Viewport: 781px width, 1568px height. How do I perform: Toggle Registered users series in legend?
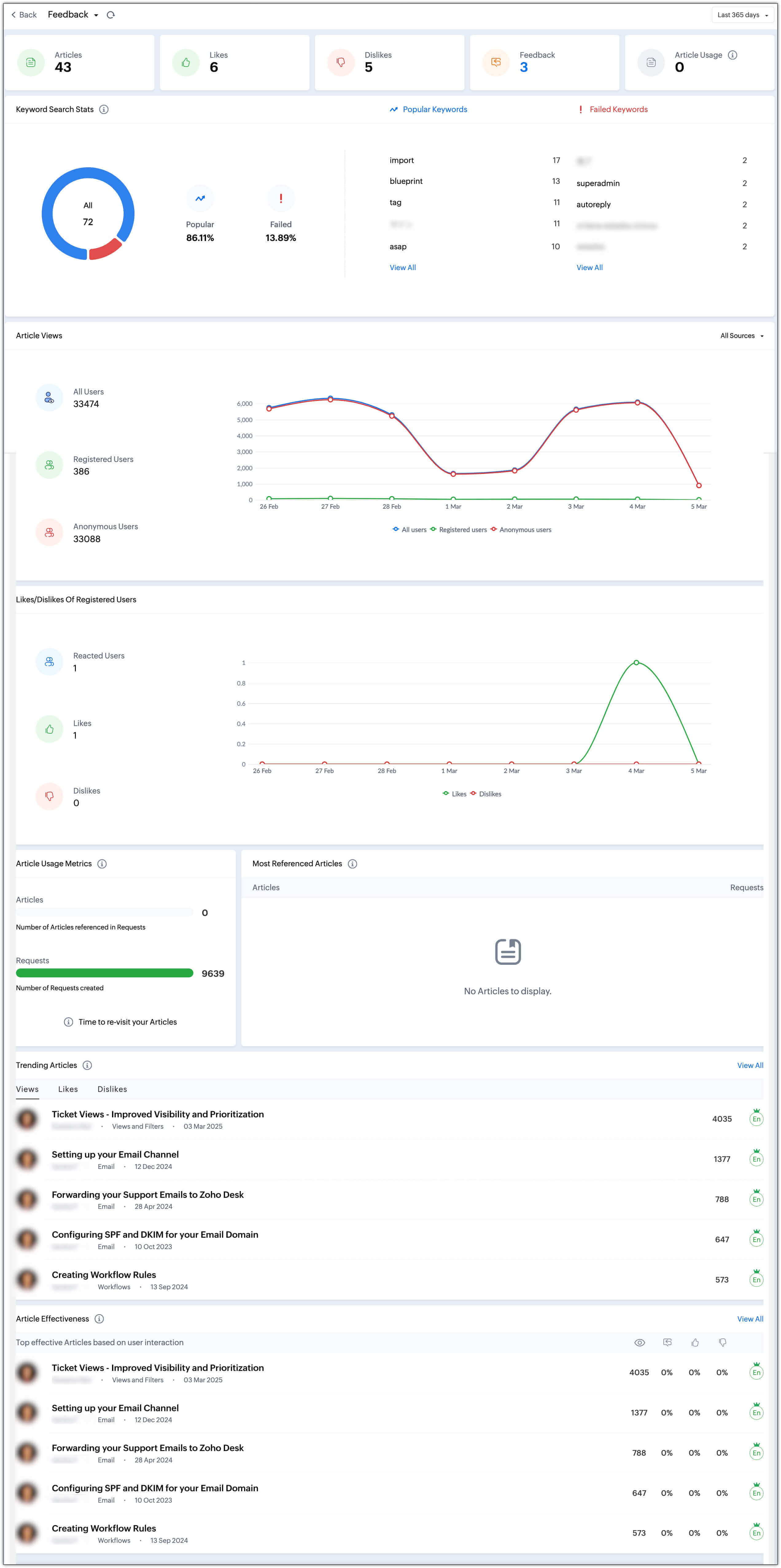point(458,530)
